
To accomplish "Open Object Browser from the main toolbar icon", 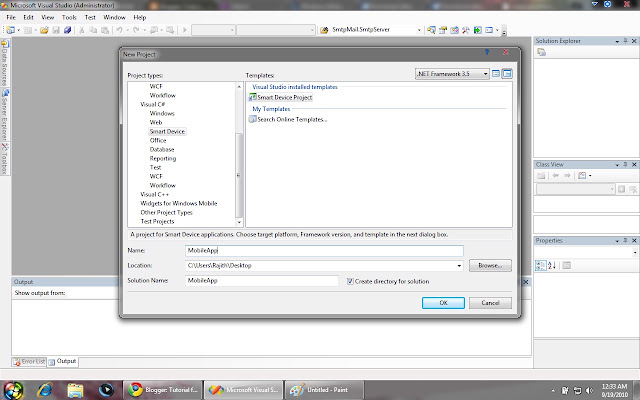I will click(x=454, y=30).
